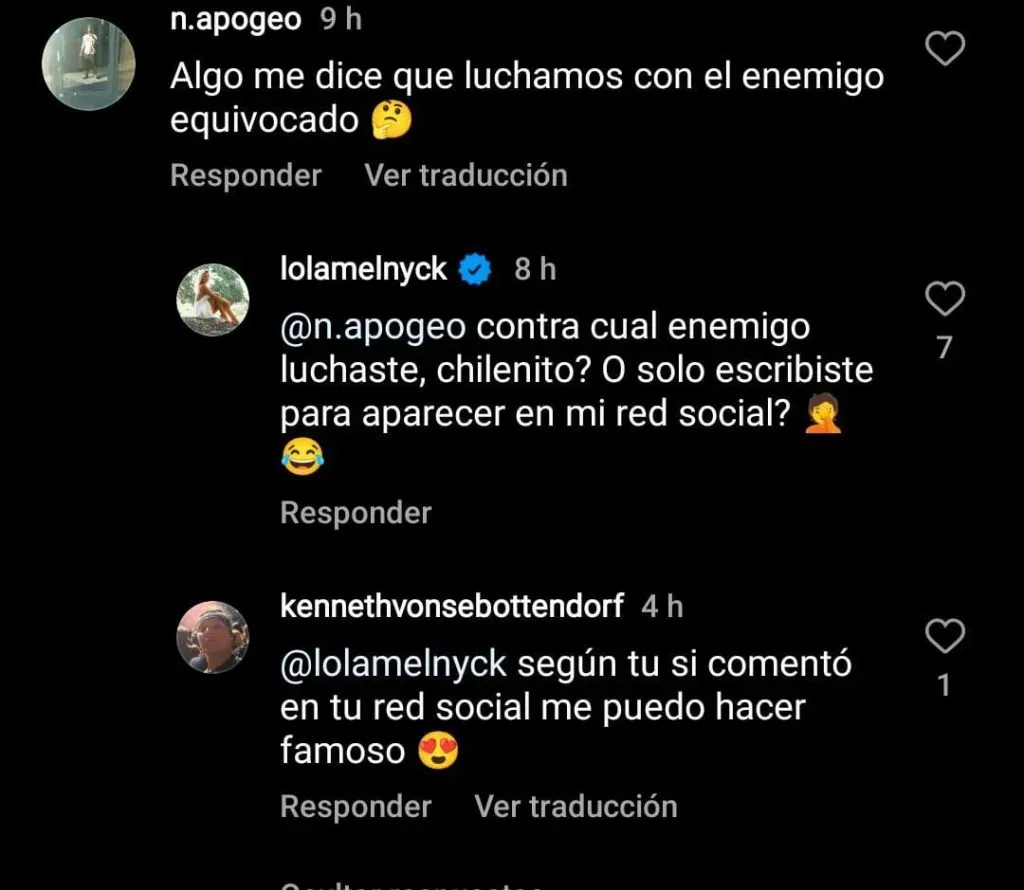This screenshot has width=1024, height=890.
Task: Tap the @lolamelnyck mention in reply
Action: (393, 664)
